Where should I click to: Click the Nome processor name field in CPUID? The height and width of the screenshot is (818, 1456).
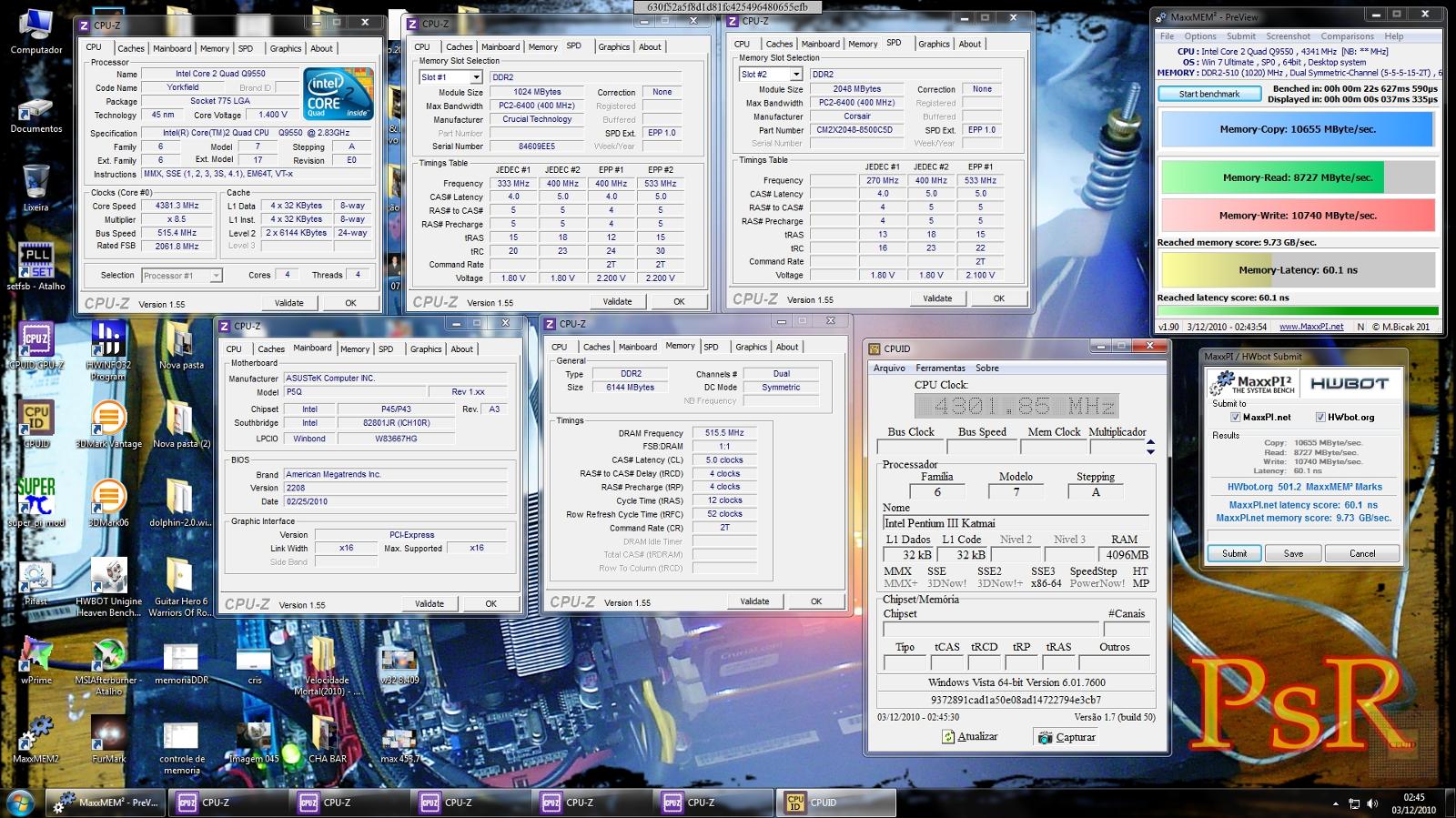click(1016, 523)
